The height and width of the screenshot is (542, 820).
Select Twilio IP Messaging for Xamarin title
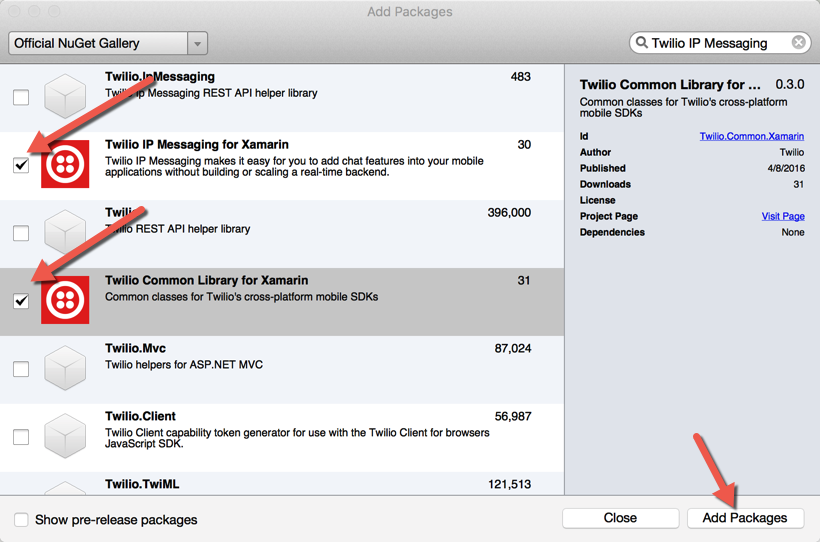[197, 144]
